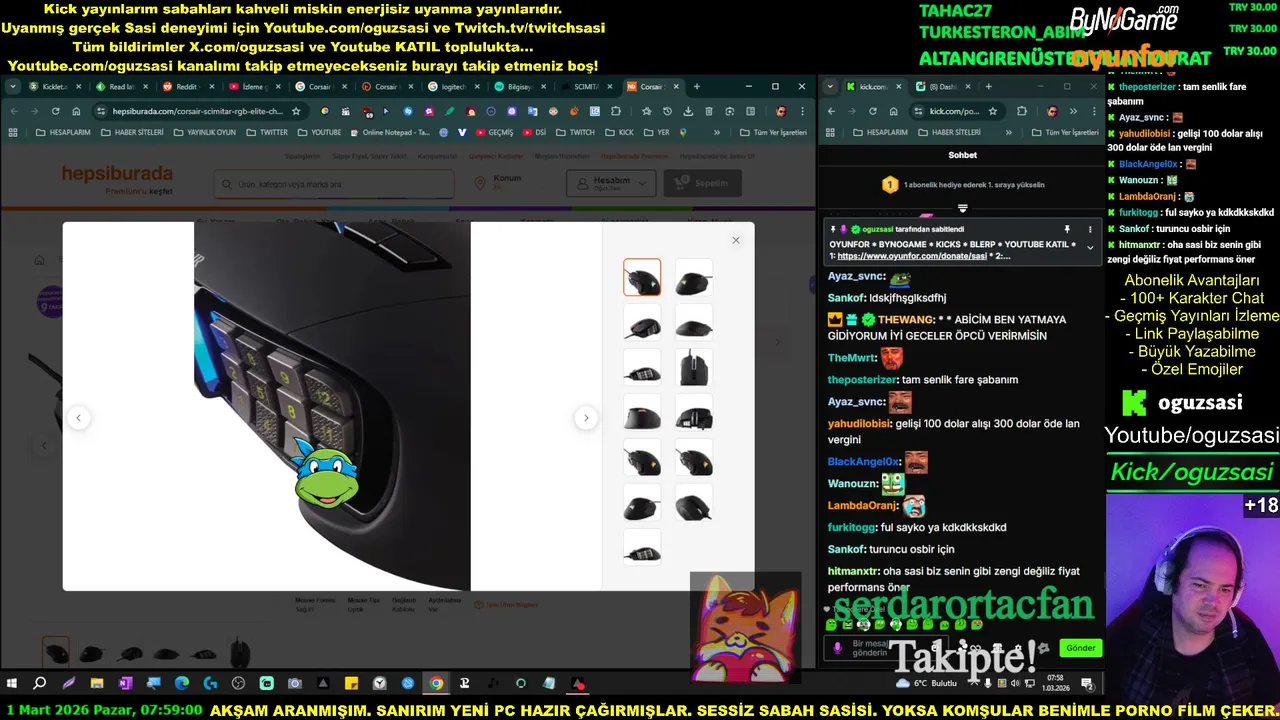1280x720 pixels.
Task: Open File Explorer from taskbar
Action: [x=97, y=684]
